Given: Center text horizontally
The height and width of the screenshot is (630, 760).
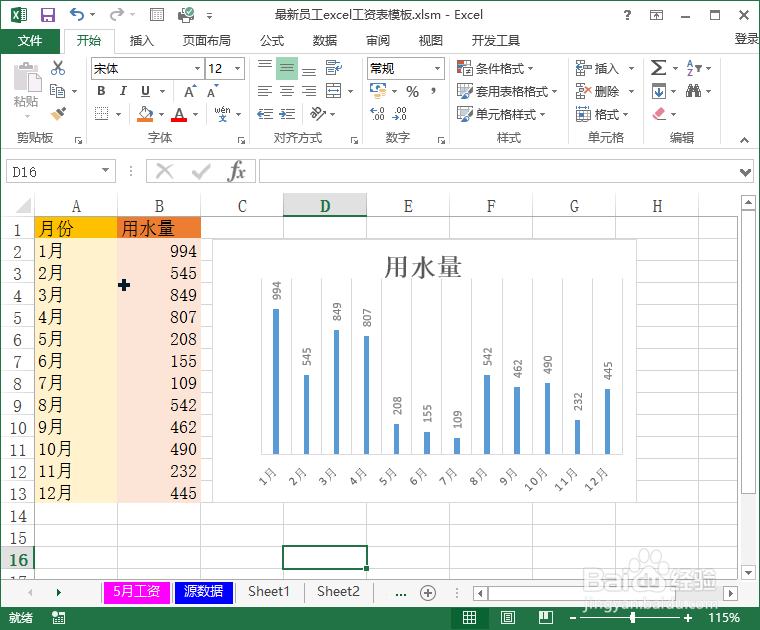Looking at the screenshot, I should (287, 91).
